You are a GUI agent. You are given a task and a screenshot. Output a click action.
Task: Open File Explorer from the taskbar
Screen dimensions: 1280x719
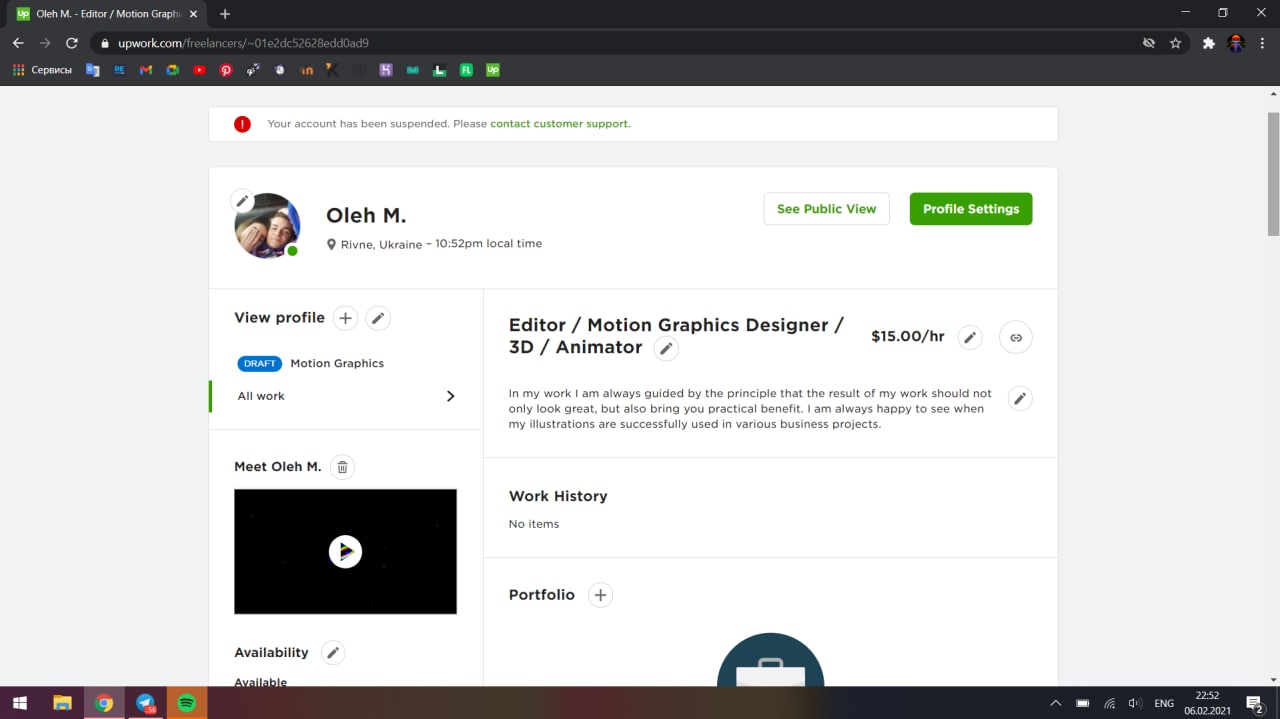coord(62,703)
